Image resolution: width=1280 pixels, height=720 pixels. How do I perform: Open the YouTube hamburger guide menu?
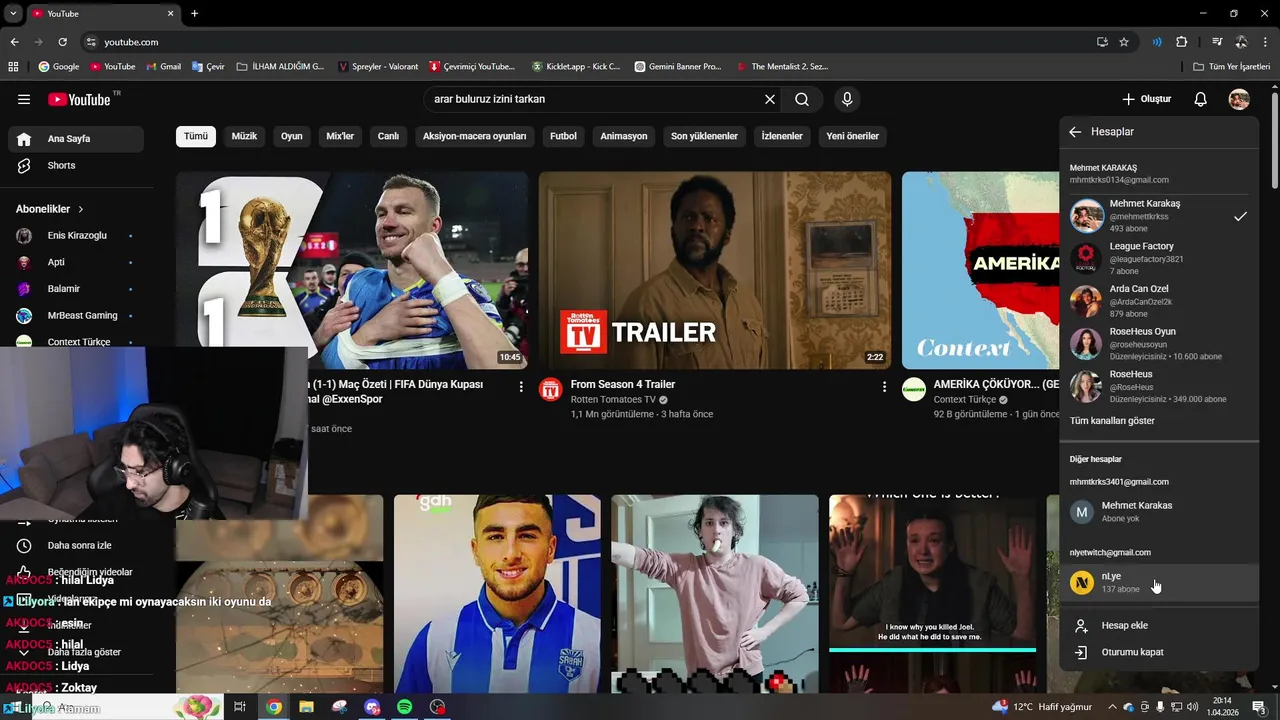point(24,99)
